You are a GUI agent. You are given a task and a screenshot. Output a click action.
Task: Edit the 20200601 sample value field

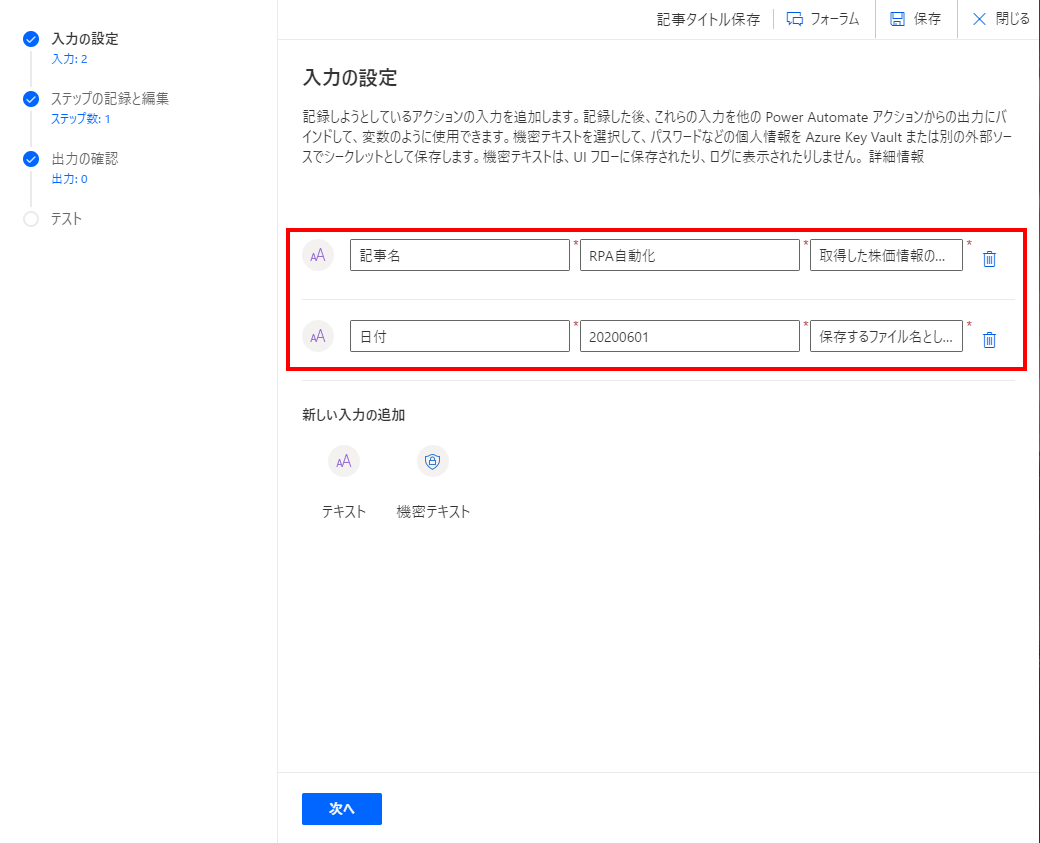pyautogui.click(x=689, y=336)
